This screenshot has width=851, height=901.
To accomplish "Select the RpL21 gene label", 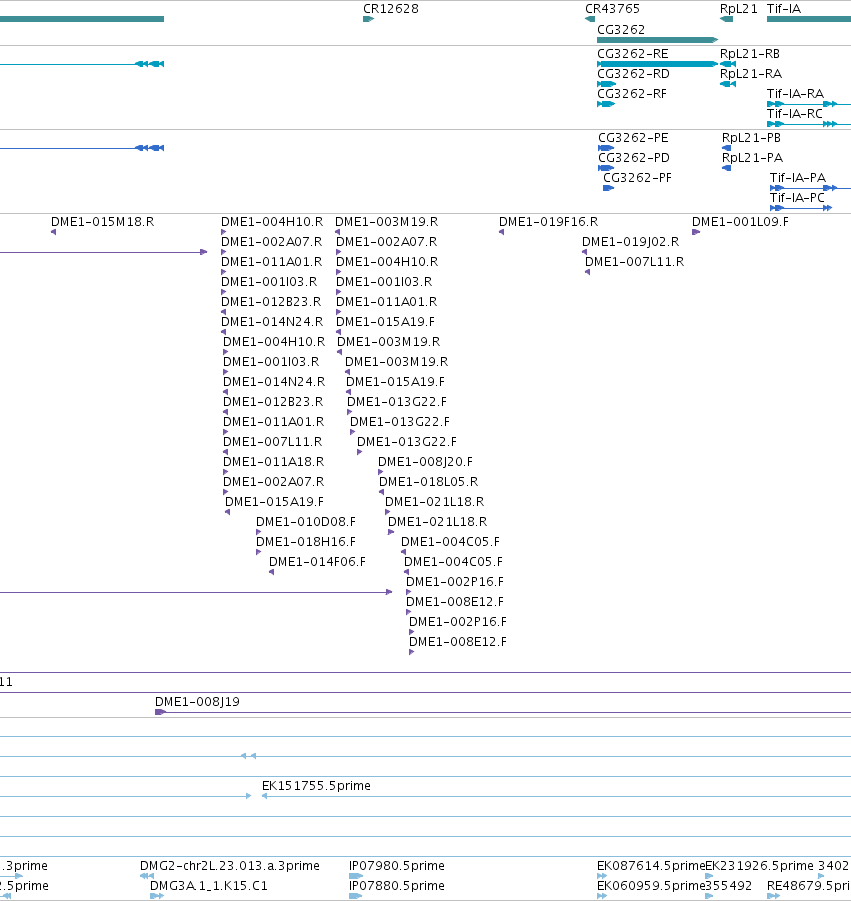I will 738,9.
